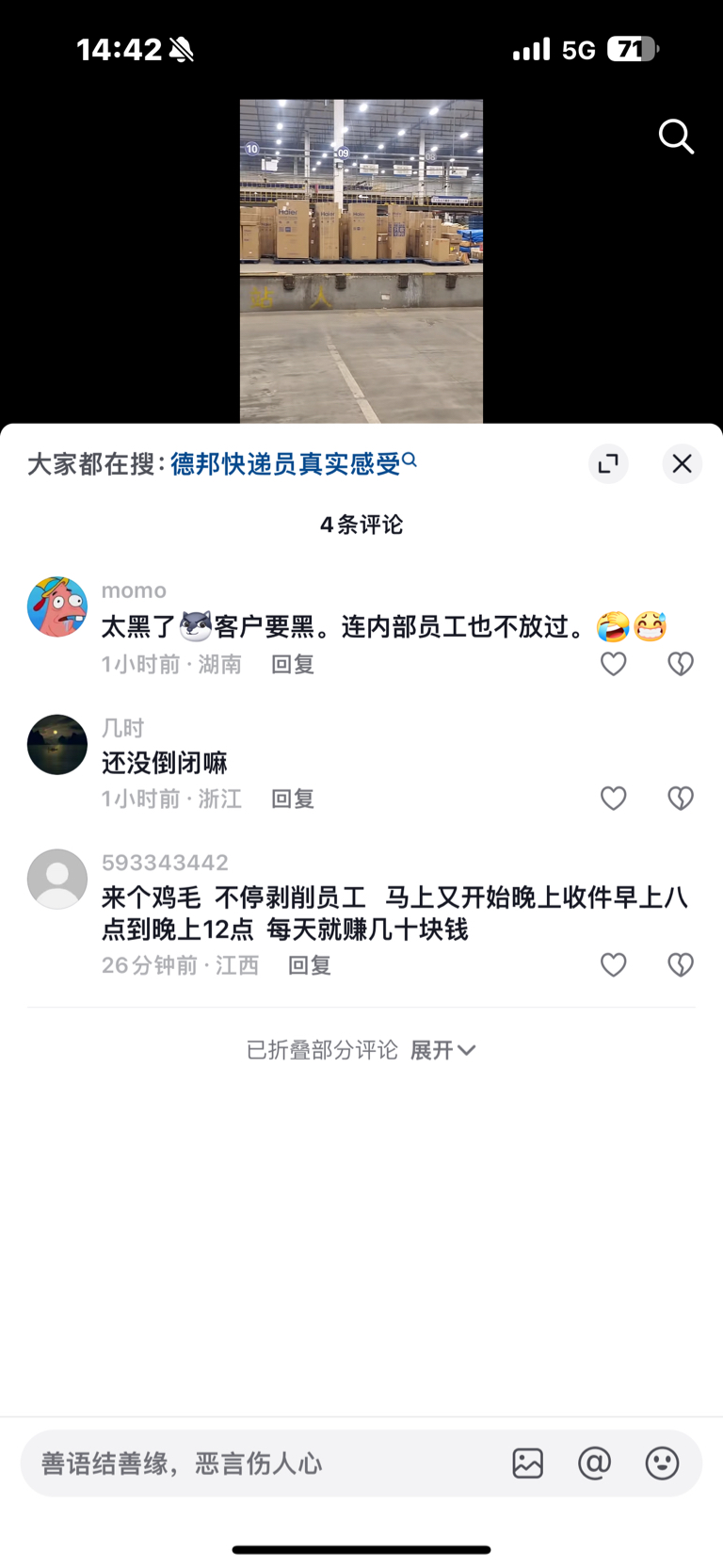723x1568 pixels.
Task: Dislike momo's comment with the broken heart
Action: [681, 664]
